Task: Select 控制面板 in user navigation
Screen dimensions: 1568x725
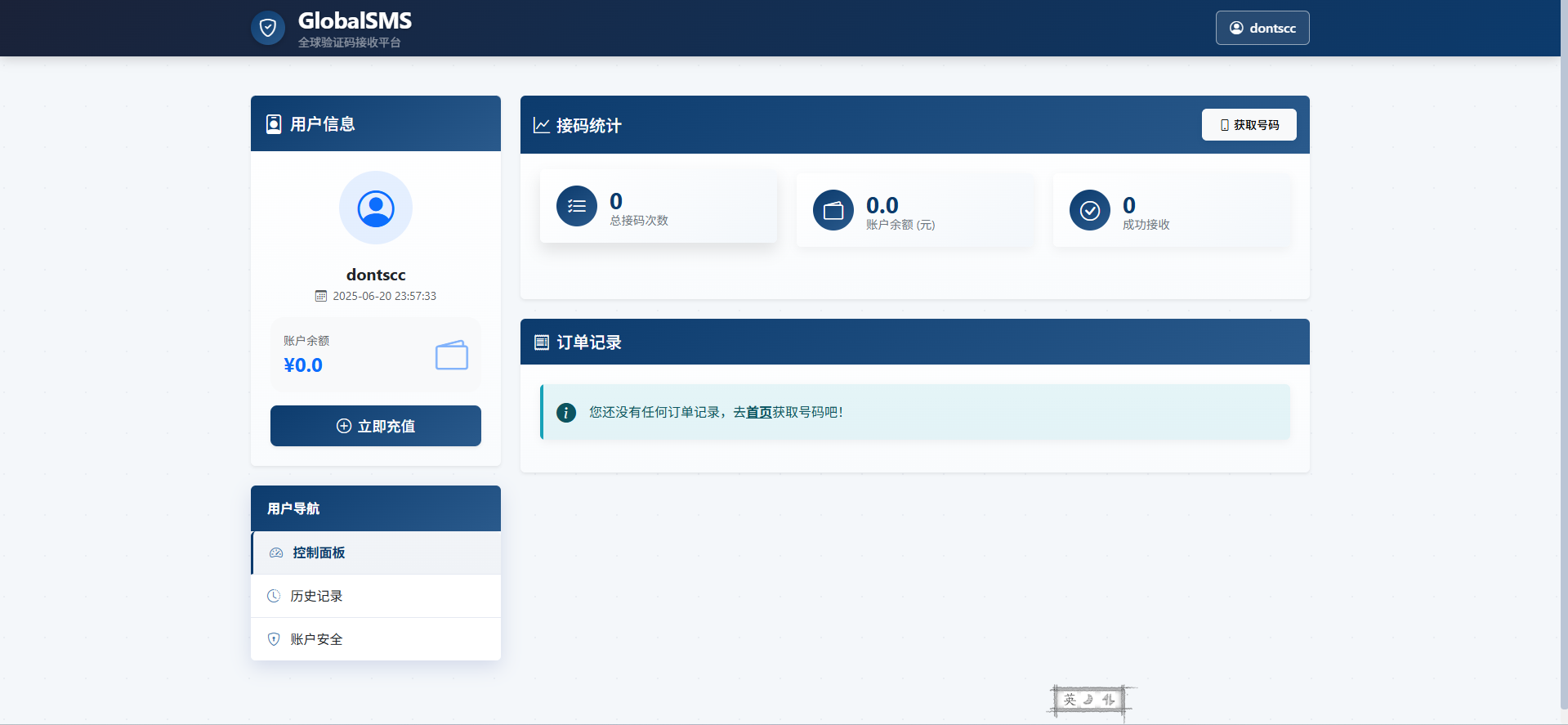Action: point(319,553)
